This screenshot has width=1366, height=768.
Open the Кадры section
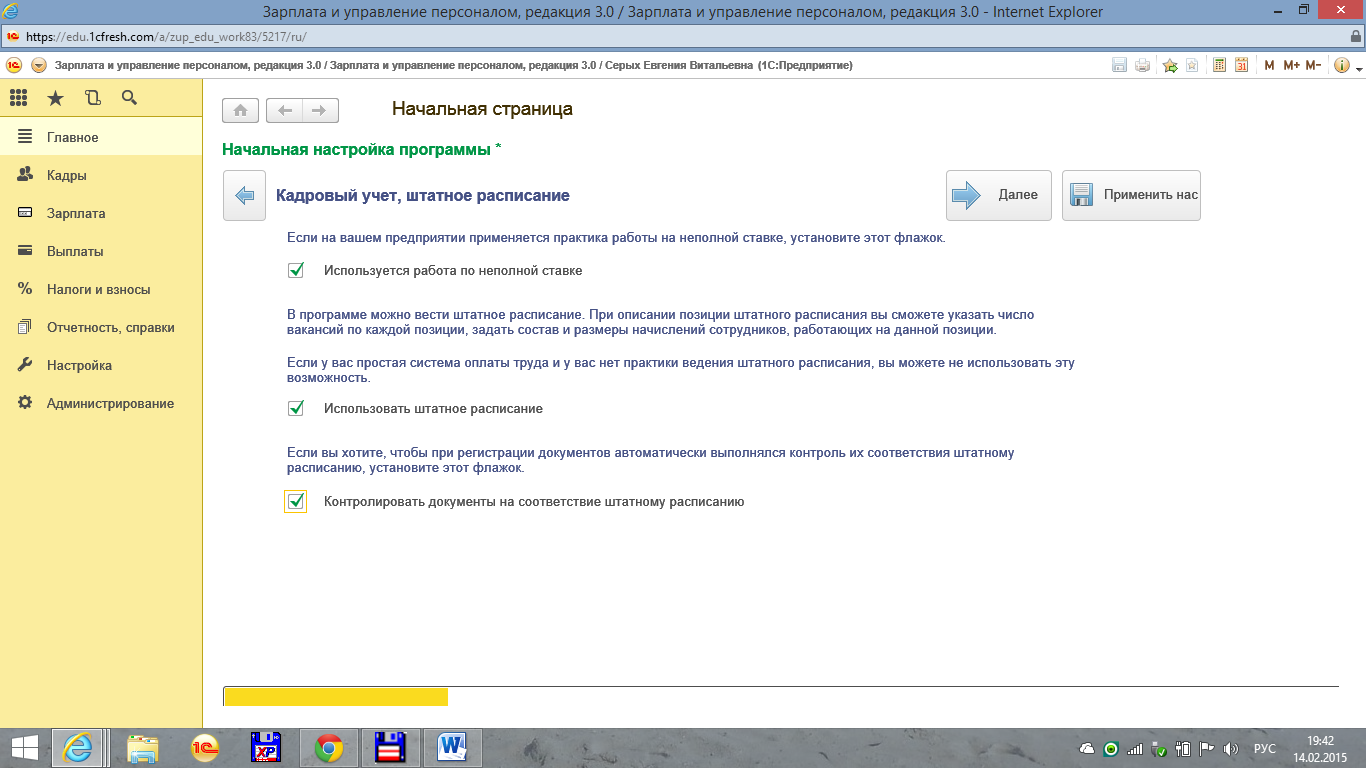tap(101, 175)
